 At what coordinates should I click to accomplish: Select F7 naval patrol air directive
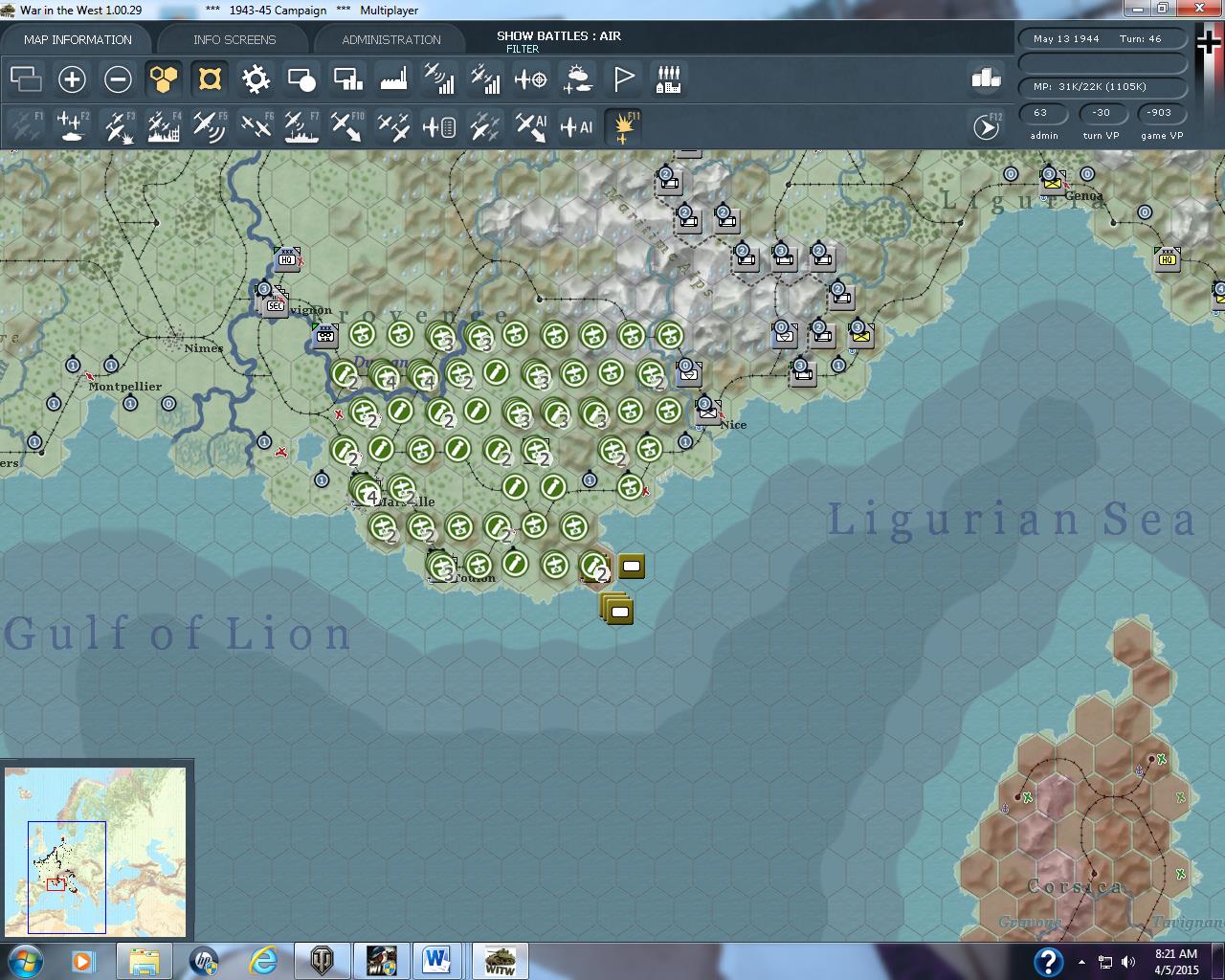301,126
